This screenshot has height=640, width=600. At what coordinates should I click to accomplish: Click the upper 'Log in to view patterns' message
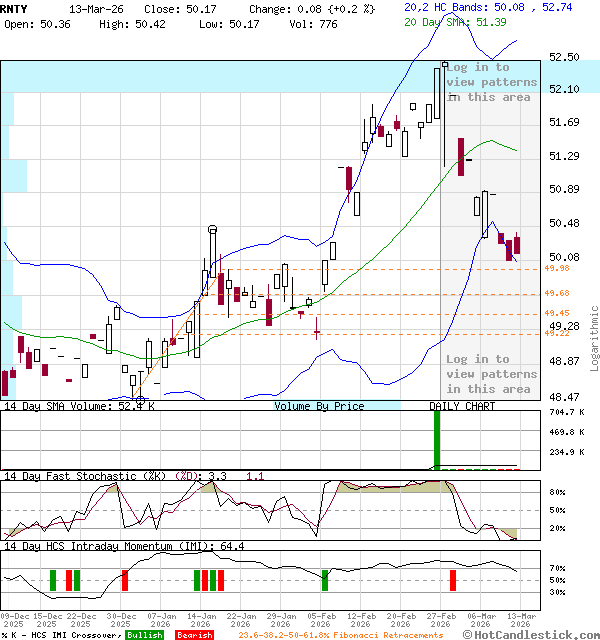pos(490,82)
